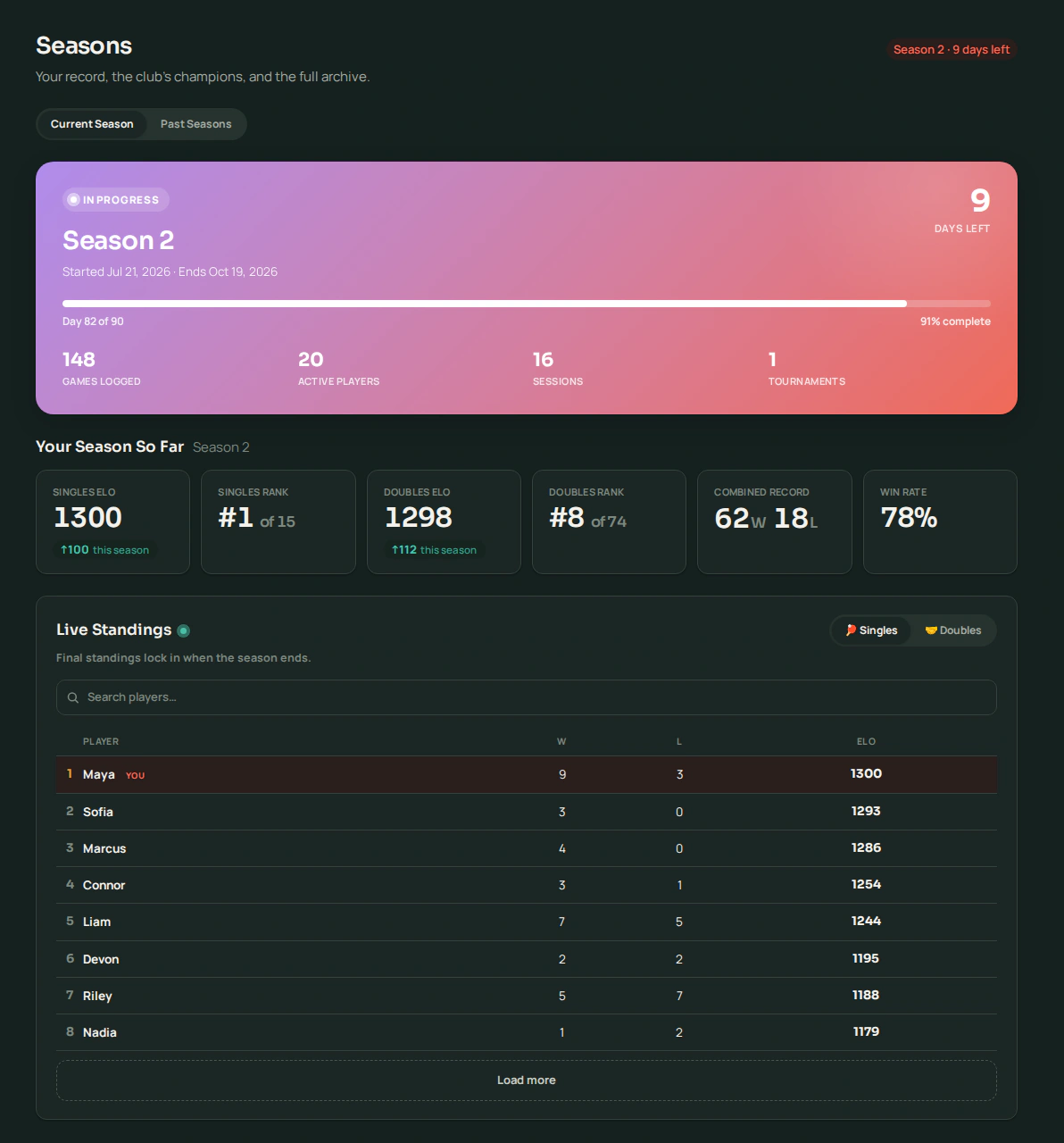The image size is (1064, 1143).
Task: Click Liam's ELO value 1244
Action: (866, 921)
